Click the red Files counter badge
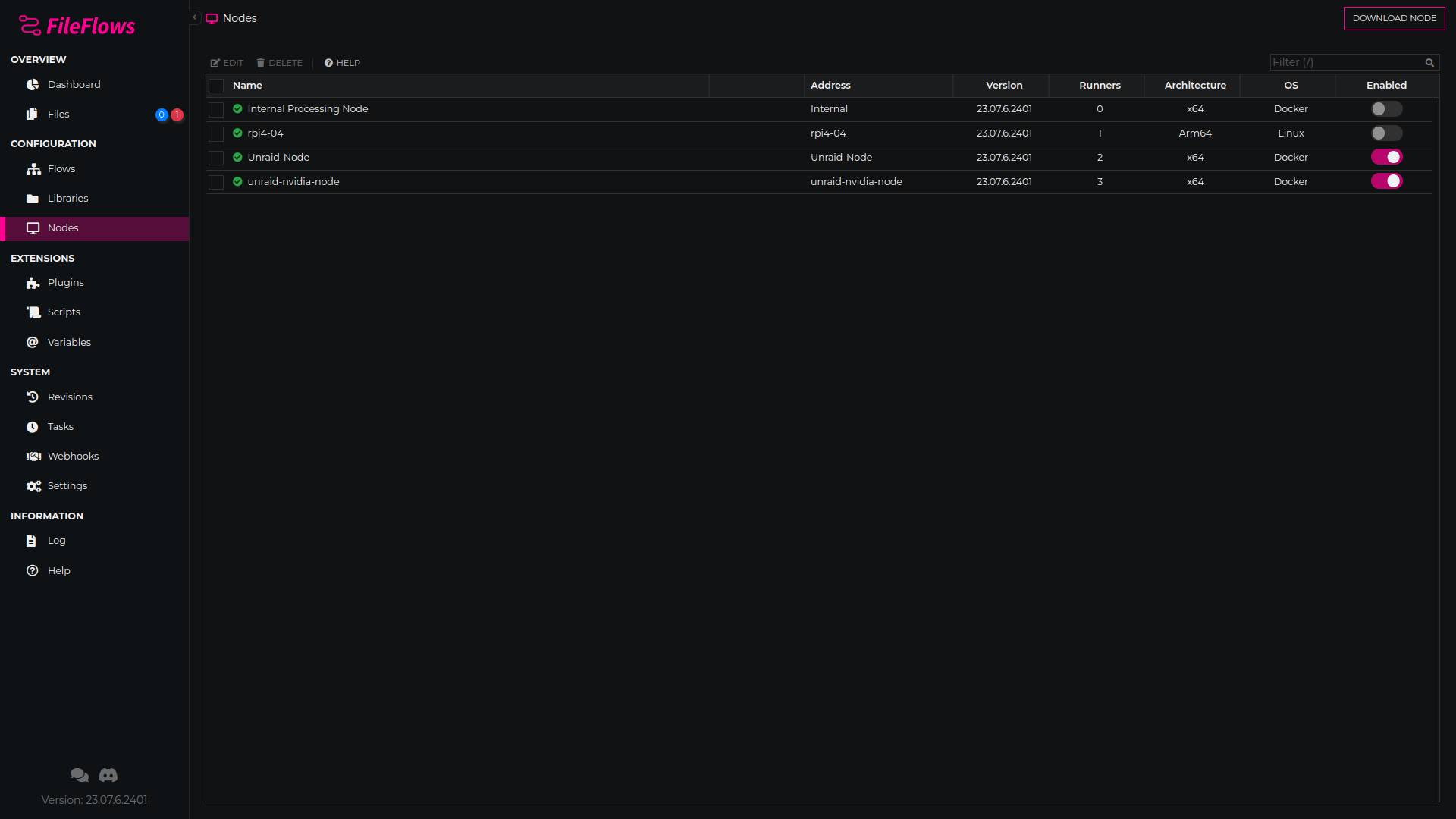Viewport: 1456px width, 819px height. [177, 115]
